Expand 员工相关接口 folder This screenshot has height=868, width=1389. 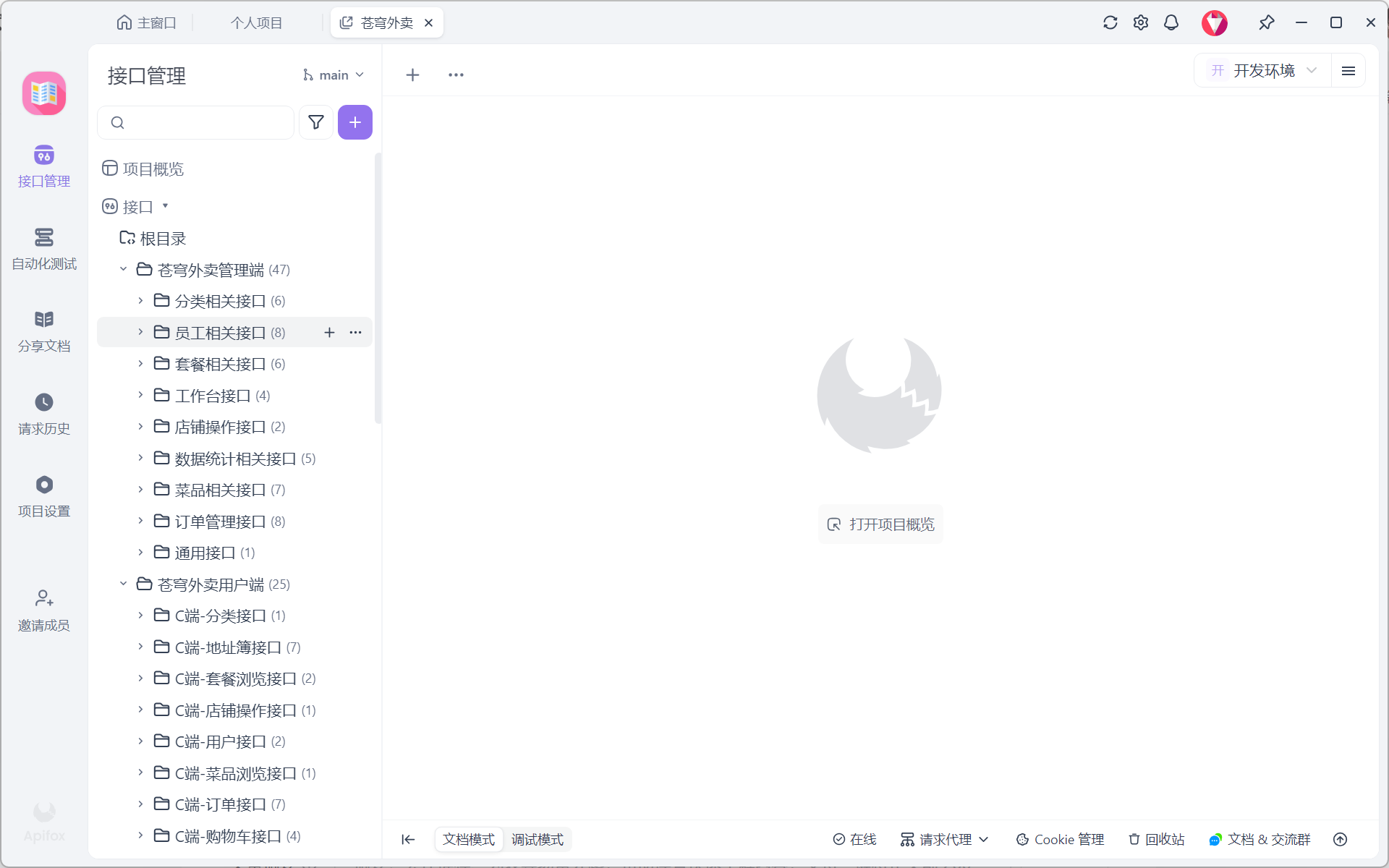click(140, 332)
